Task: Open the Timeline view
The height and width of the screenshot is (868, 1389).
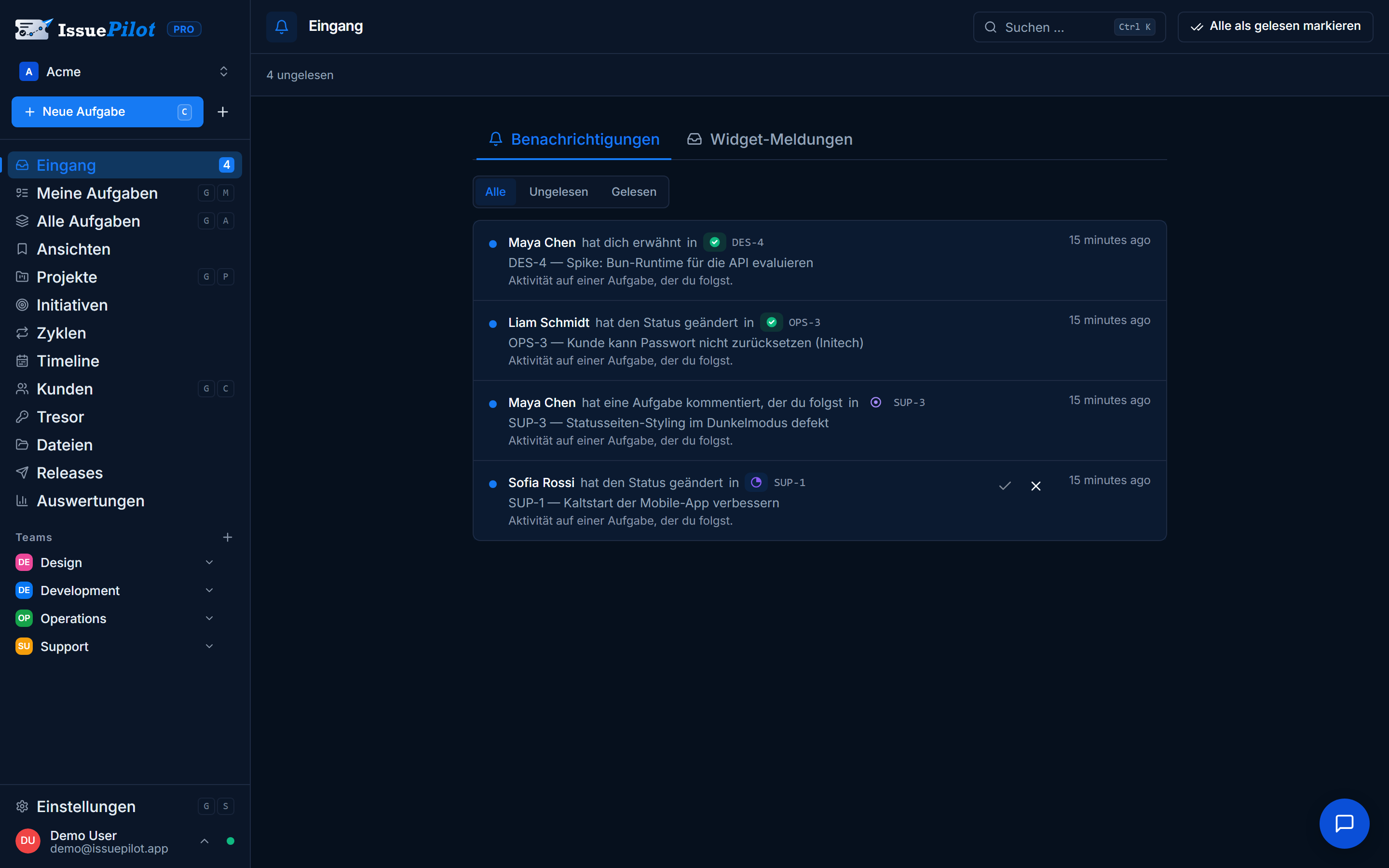Action: tap(124, 361)
